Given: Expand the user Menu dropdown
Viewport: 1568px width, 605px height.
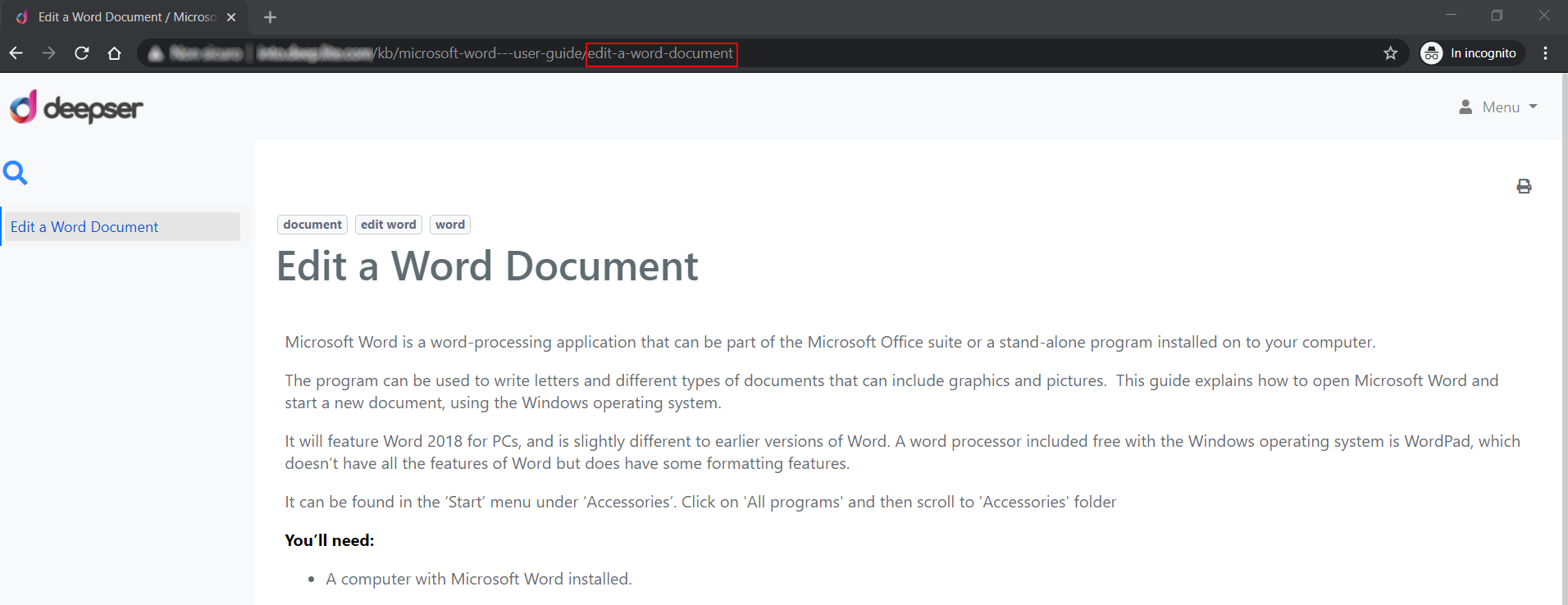Looking at the screenshot, I should 1498,107.
